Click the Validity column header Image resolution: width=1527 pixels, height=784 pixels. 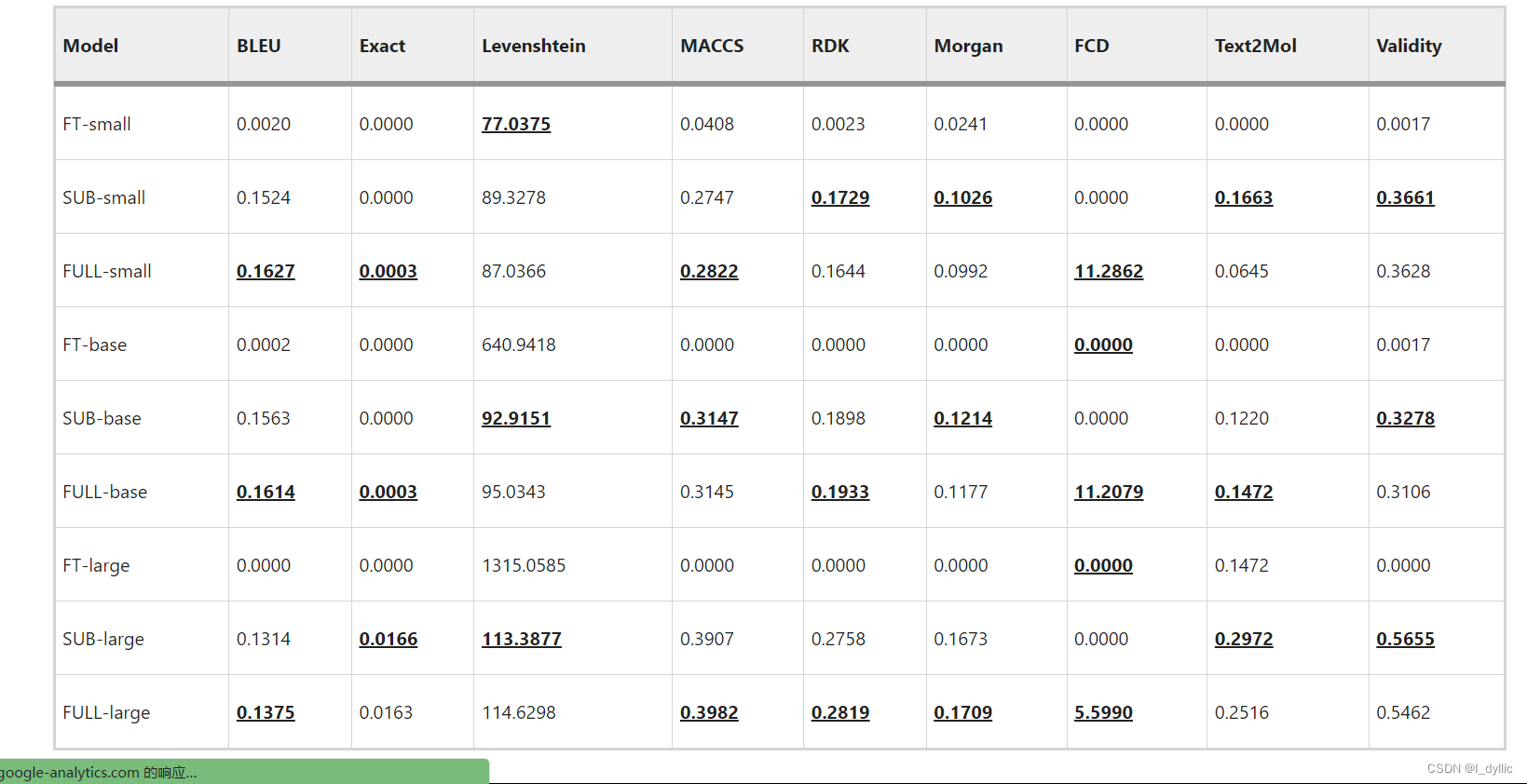1409,46
